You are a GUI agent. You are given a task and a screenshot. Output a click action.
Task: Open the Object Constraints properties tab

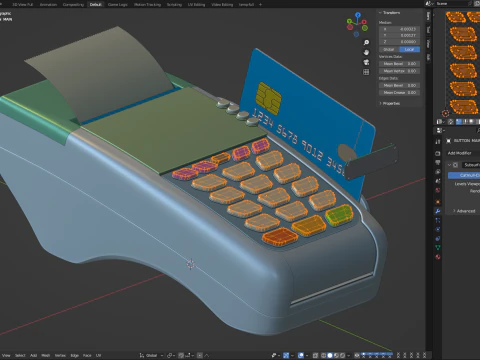coord(438,239)
